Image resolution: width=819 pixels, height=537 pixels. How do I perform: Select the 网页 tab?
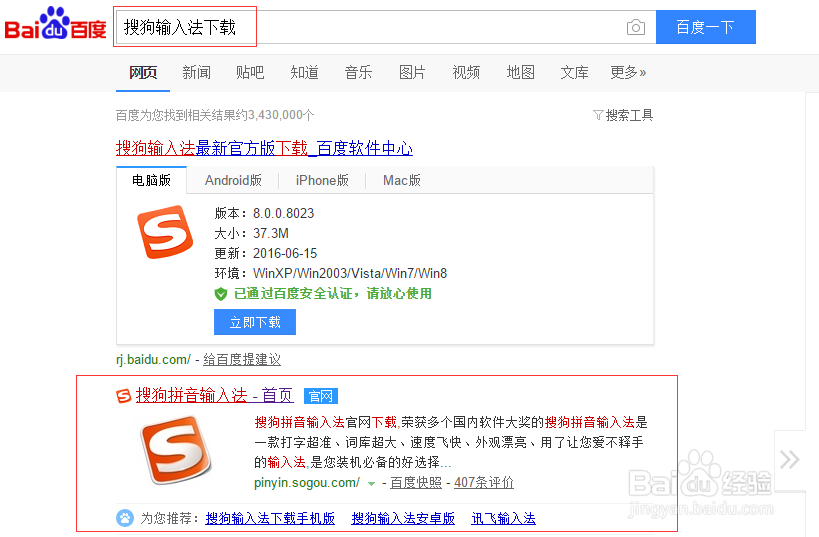click(x=143, y=72)
